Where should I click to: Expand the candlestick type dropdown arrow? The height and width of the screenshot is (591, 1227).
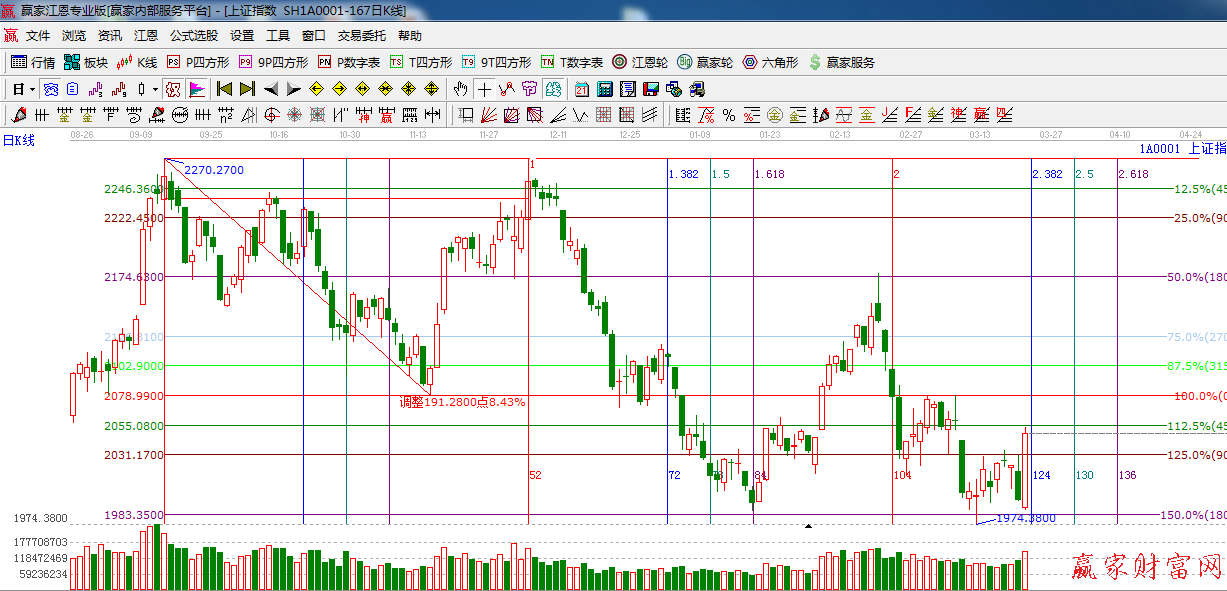155,89
